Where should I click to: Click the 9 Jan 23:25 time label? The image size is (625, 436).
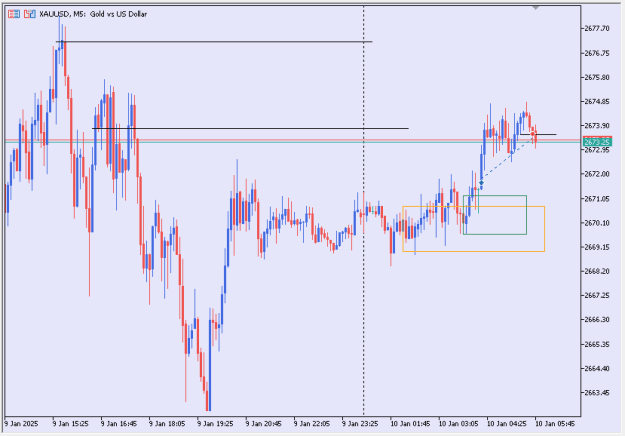tap(360, 424)
